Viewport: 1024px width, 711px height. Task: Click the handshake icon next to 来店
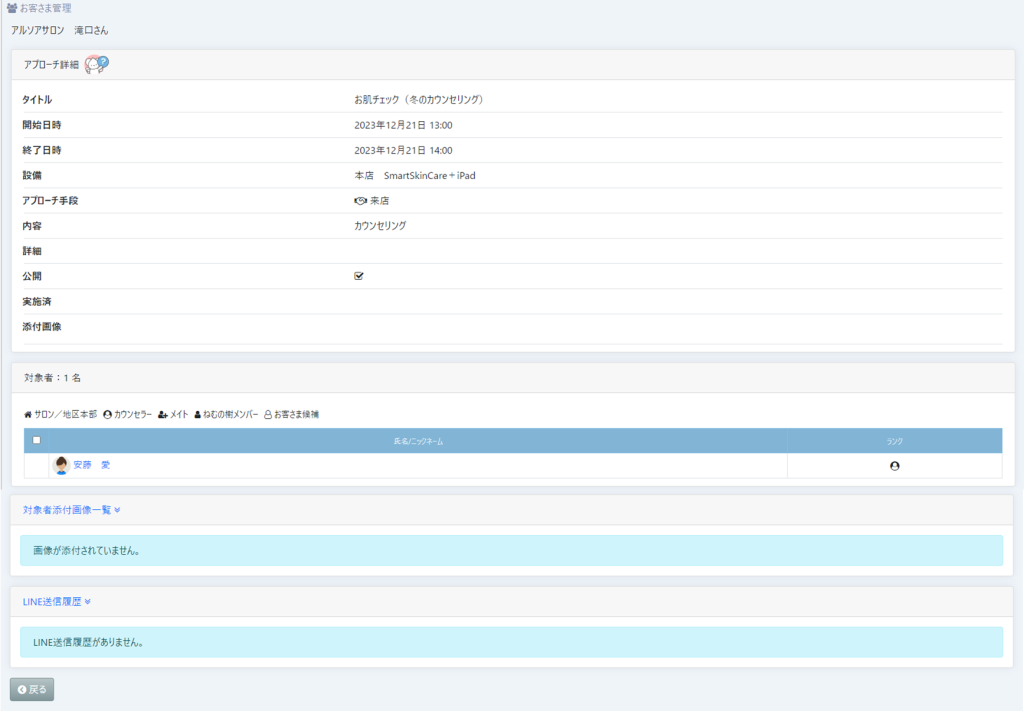(x=361, y=201)
